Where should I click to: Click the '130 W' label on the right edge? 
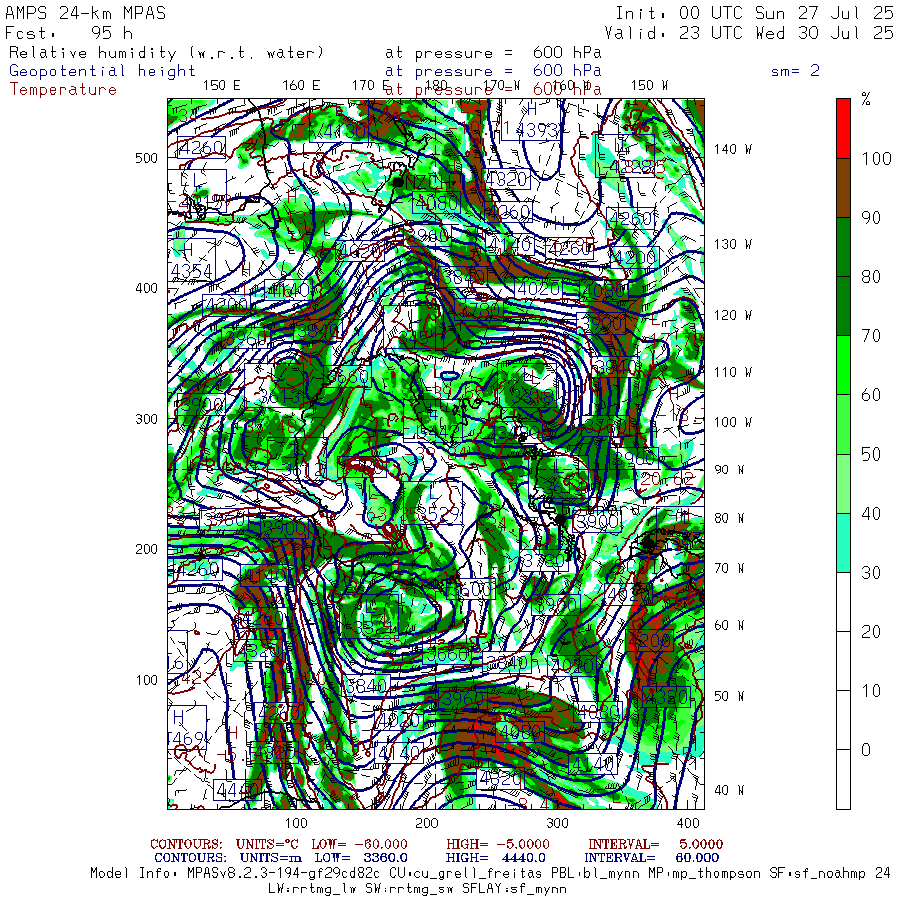coord(732,245)
